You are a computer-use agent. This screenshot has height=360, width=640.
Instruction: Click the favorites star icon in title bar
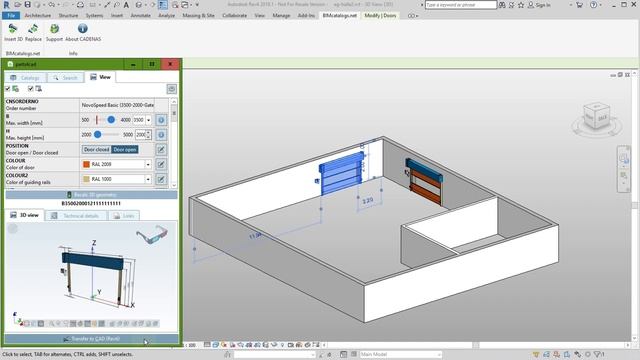pos(521,5)
